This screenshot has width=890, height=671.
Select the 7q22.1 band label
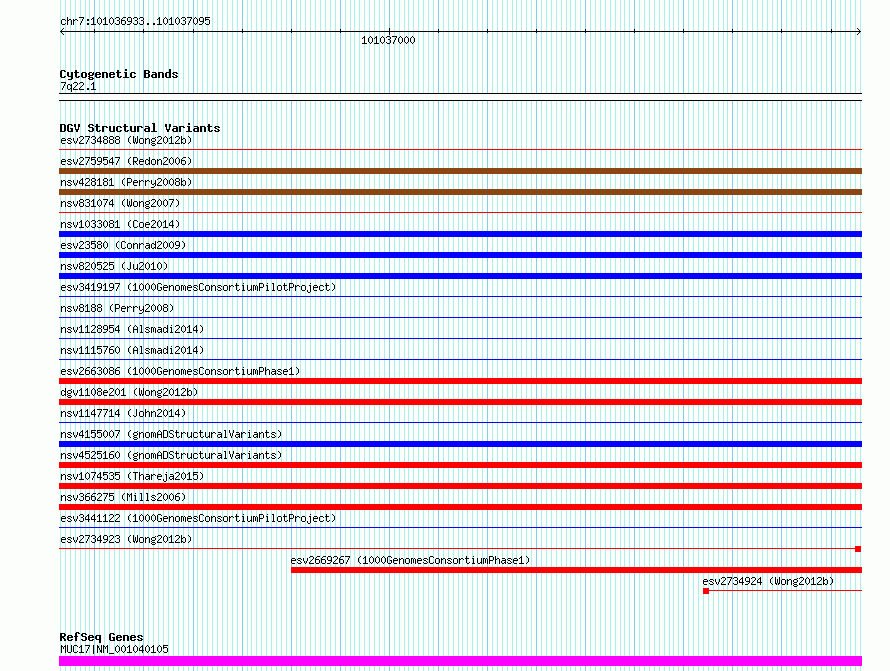(x=78, y=86)
